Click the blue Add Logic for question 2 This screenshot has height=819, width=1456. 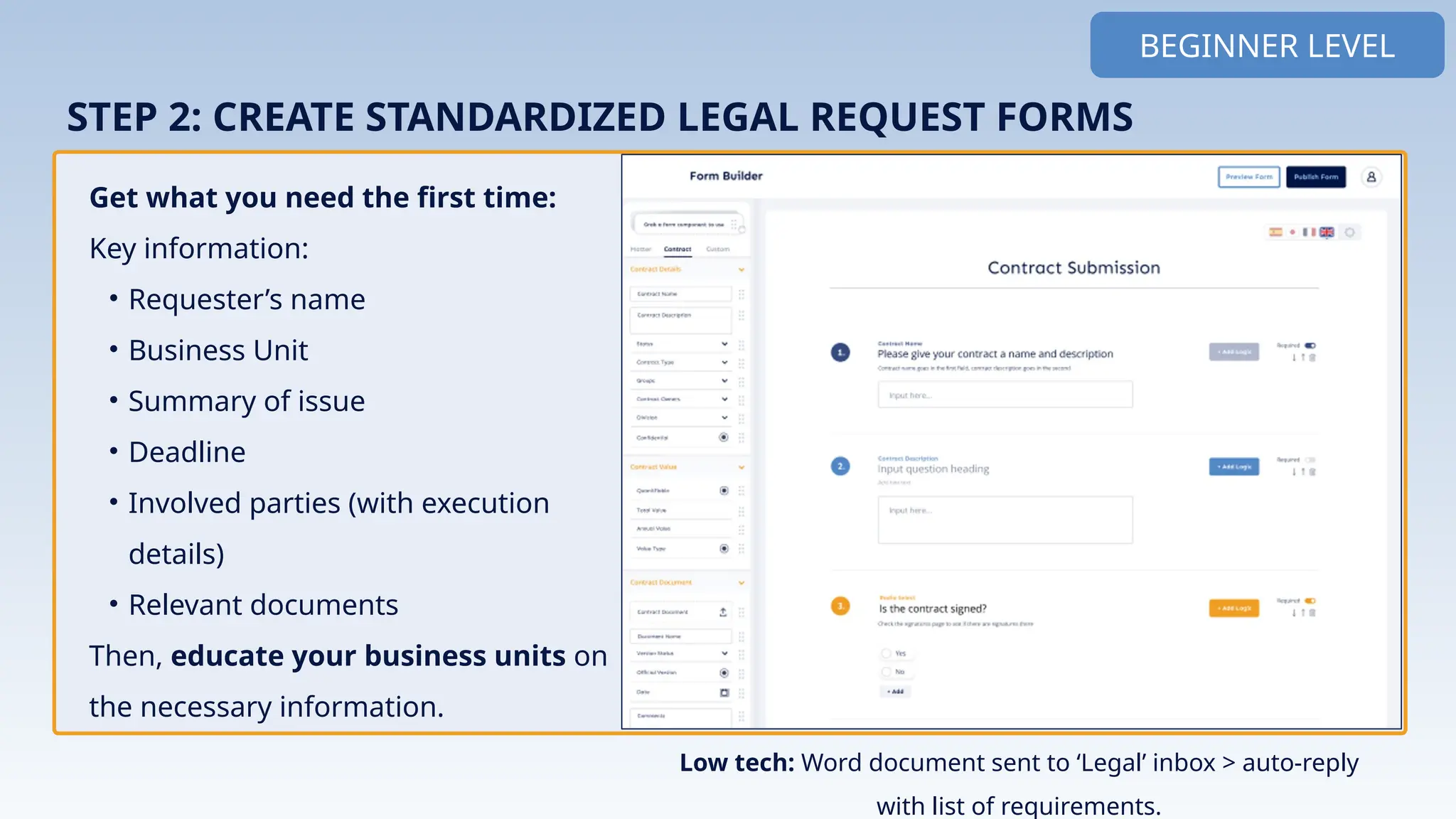tap(1234, 467)
